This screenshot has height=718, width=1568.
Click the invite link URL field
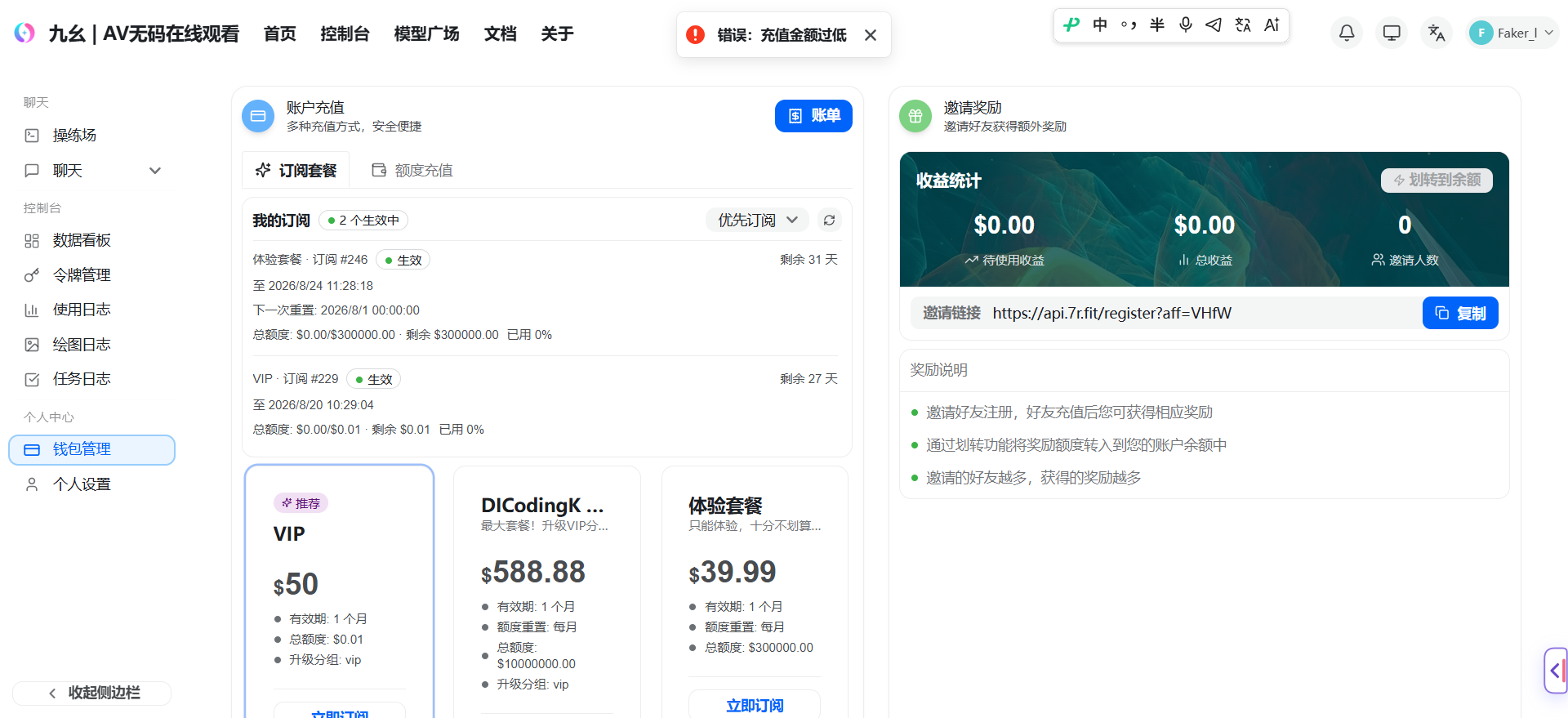(1166, 313)
